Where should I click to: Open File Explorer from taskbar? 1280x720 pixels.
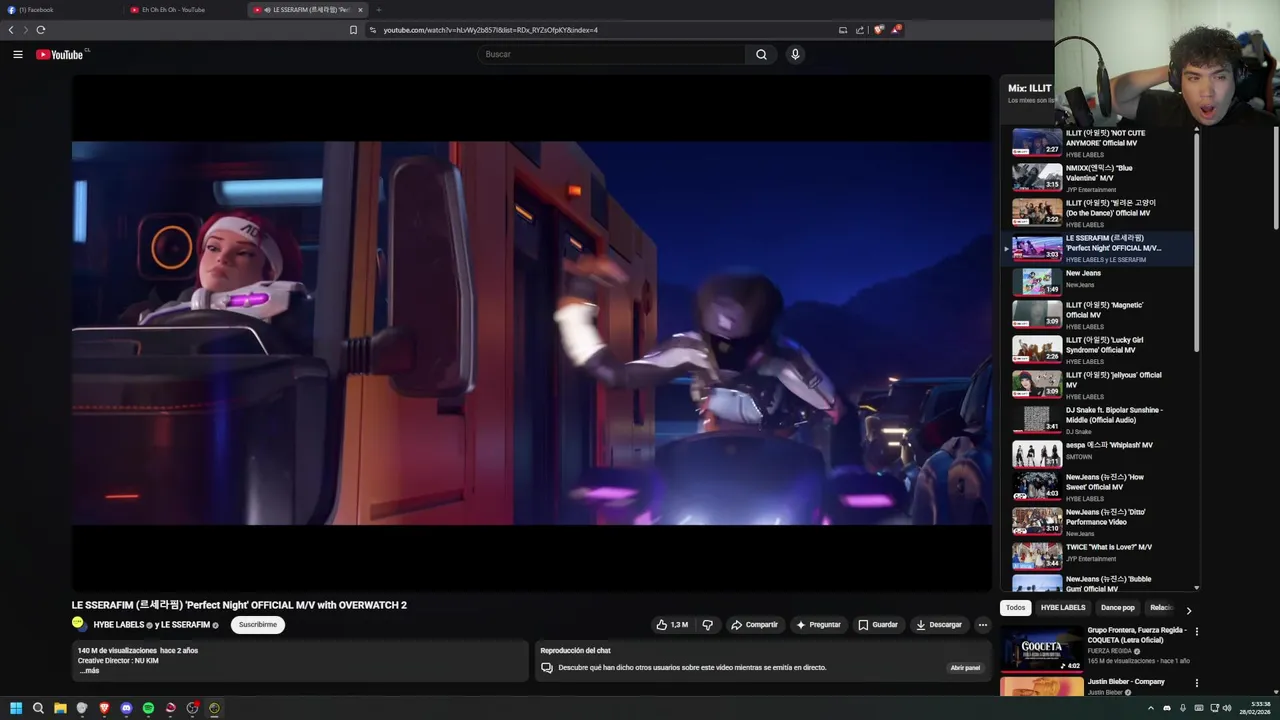60,708
